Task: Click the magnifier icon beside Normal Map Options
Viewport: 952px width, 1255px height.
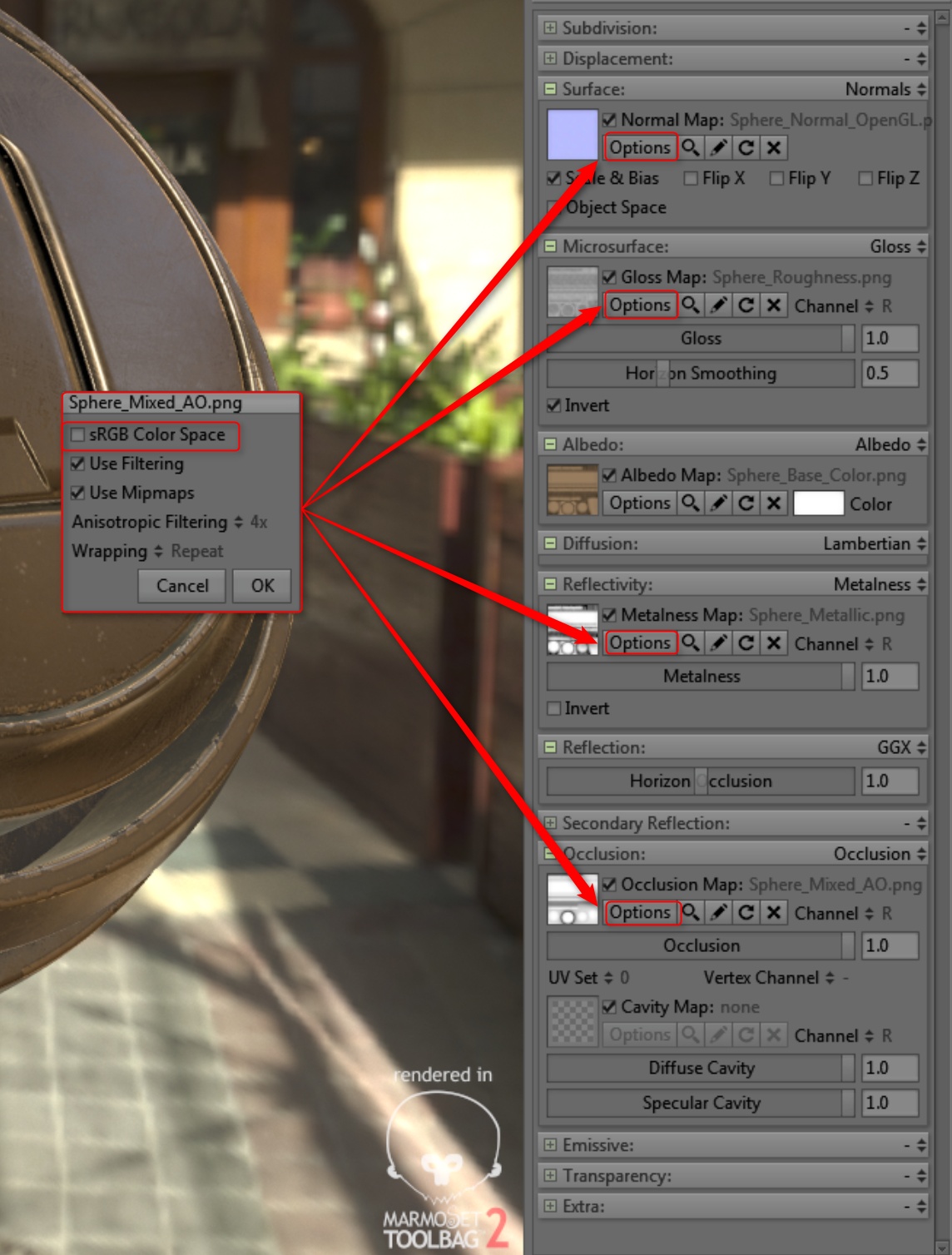Action: tap(691, 148)
